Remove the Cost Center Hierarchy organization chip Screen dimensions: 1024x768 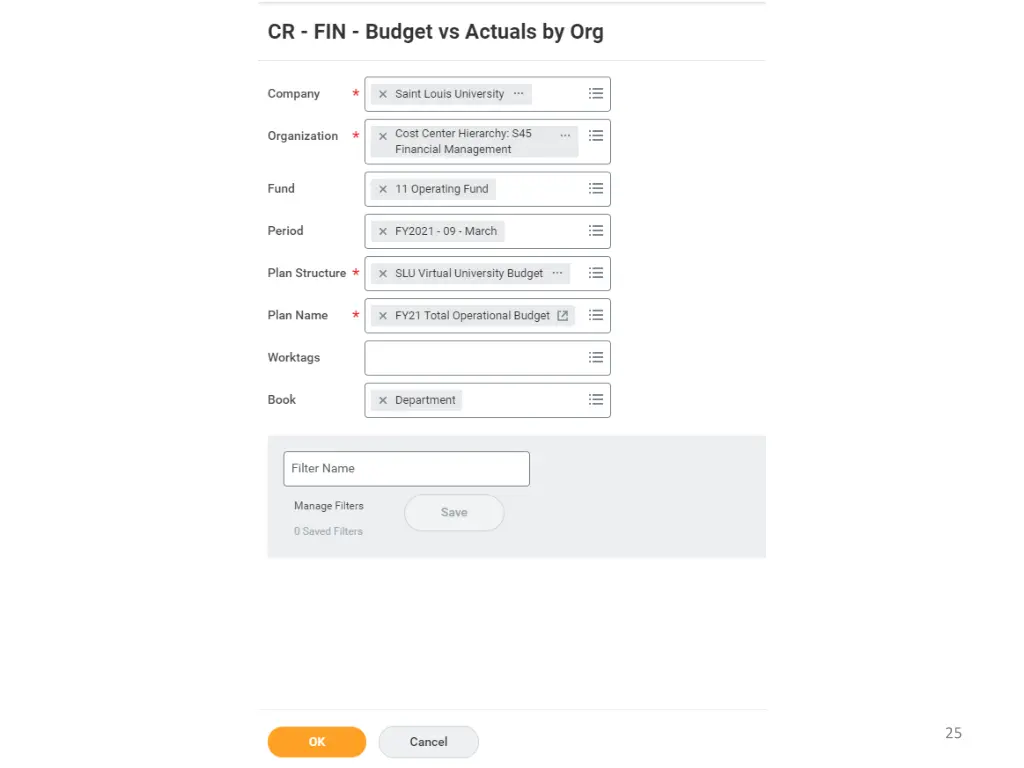(382, 136)
